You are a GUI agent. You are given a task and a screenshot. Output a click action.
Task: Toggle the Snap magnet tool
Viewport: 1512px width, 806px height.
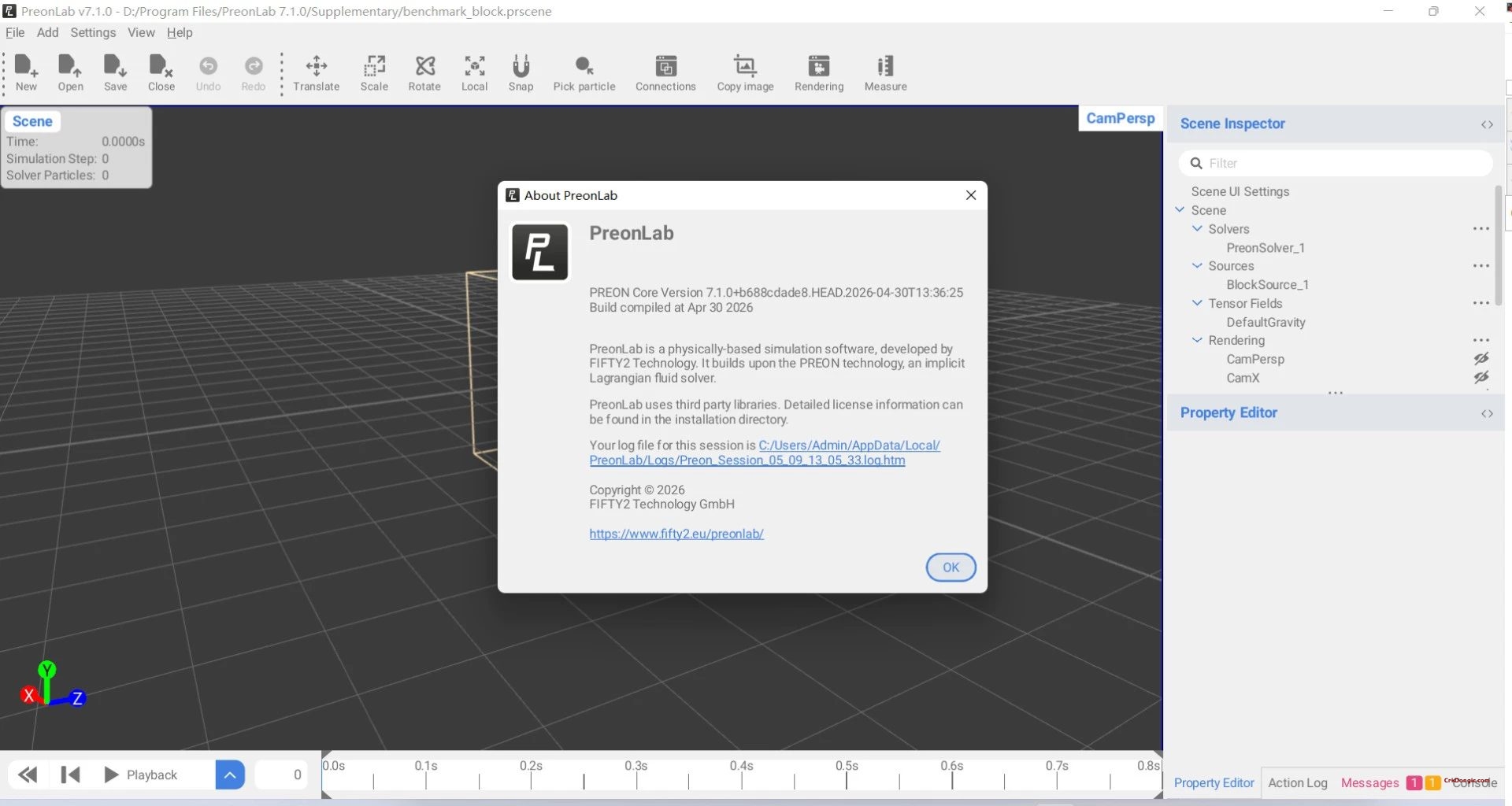[521, 73]
